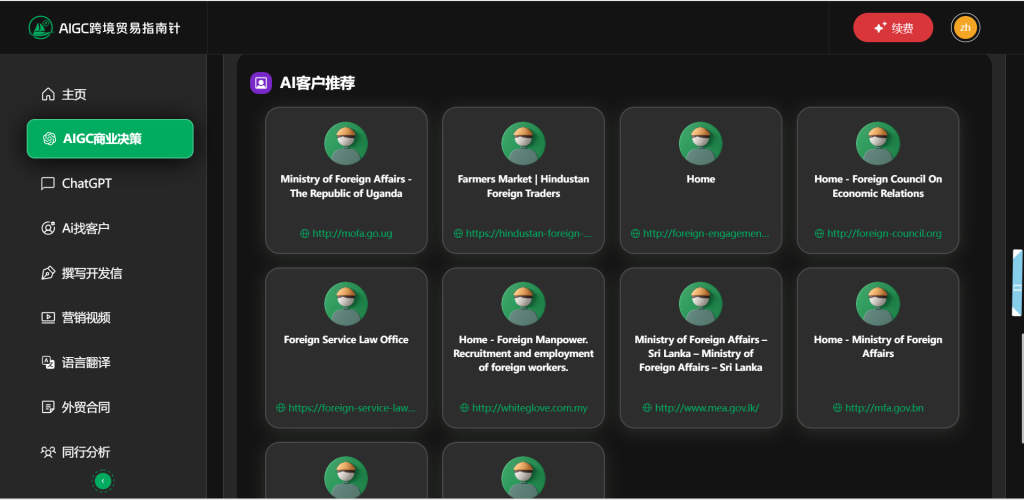Collapse sidebar with green arrow button
The height and width of the screenshot is (500, 1024).
point(102,481)
